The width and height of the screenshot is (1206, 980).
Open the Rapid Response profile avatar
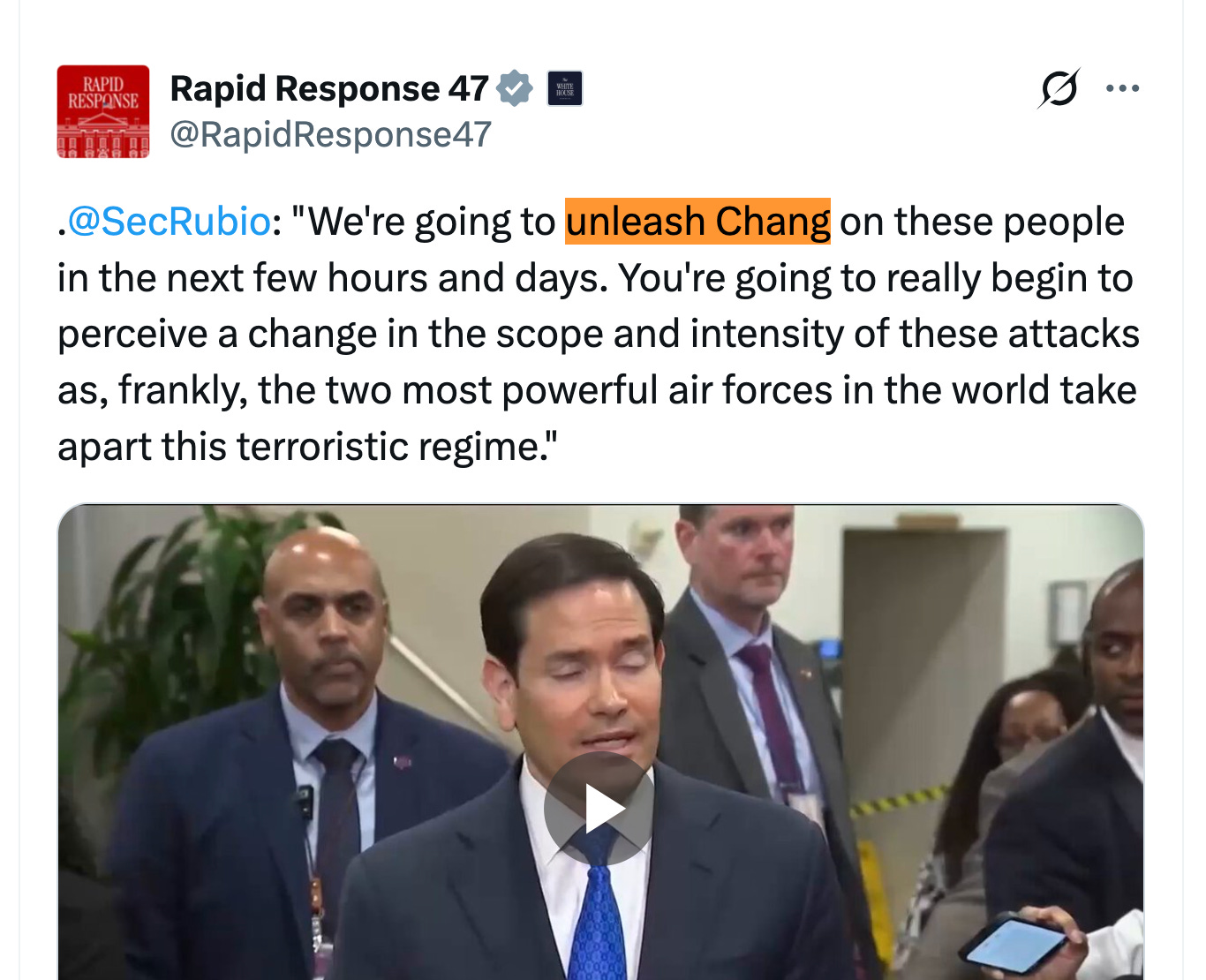[x=103, y=111]
